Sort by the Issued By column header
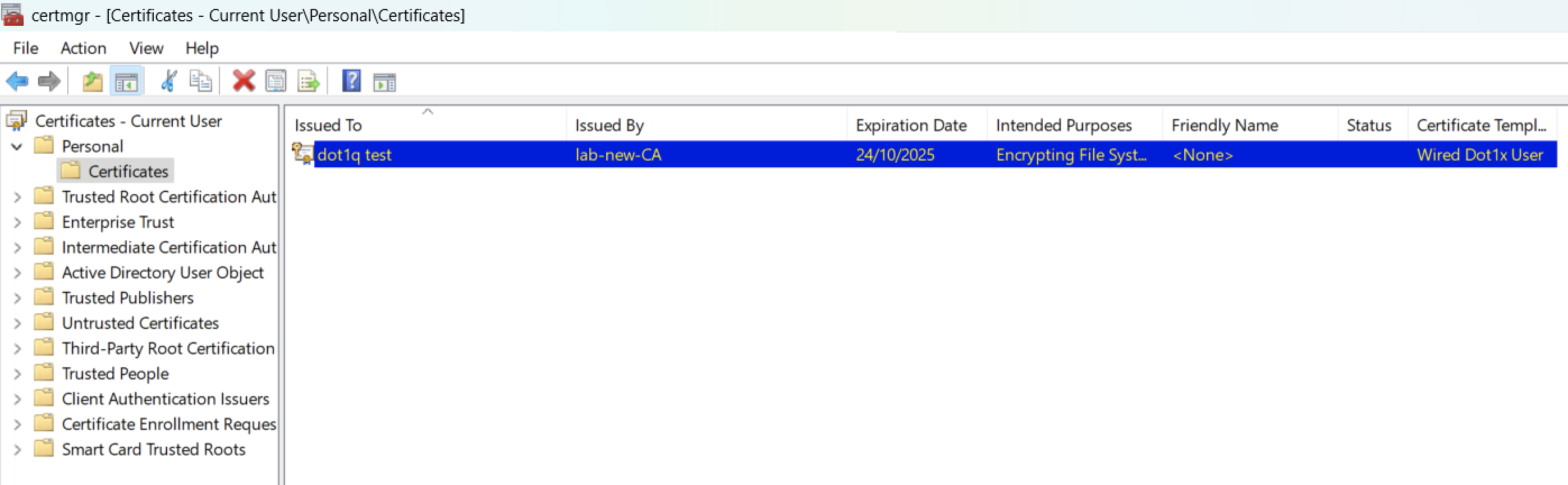 [609, 125]
